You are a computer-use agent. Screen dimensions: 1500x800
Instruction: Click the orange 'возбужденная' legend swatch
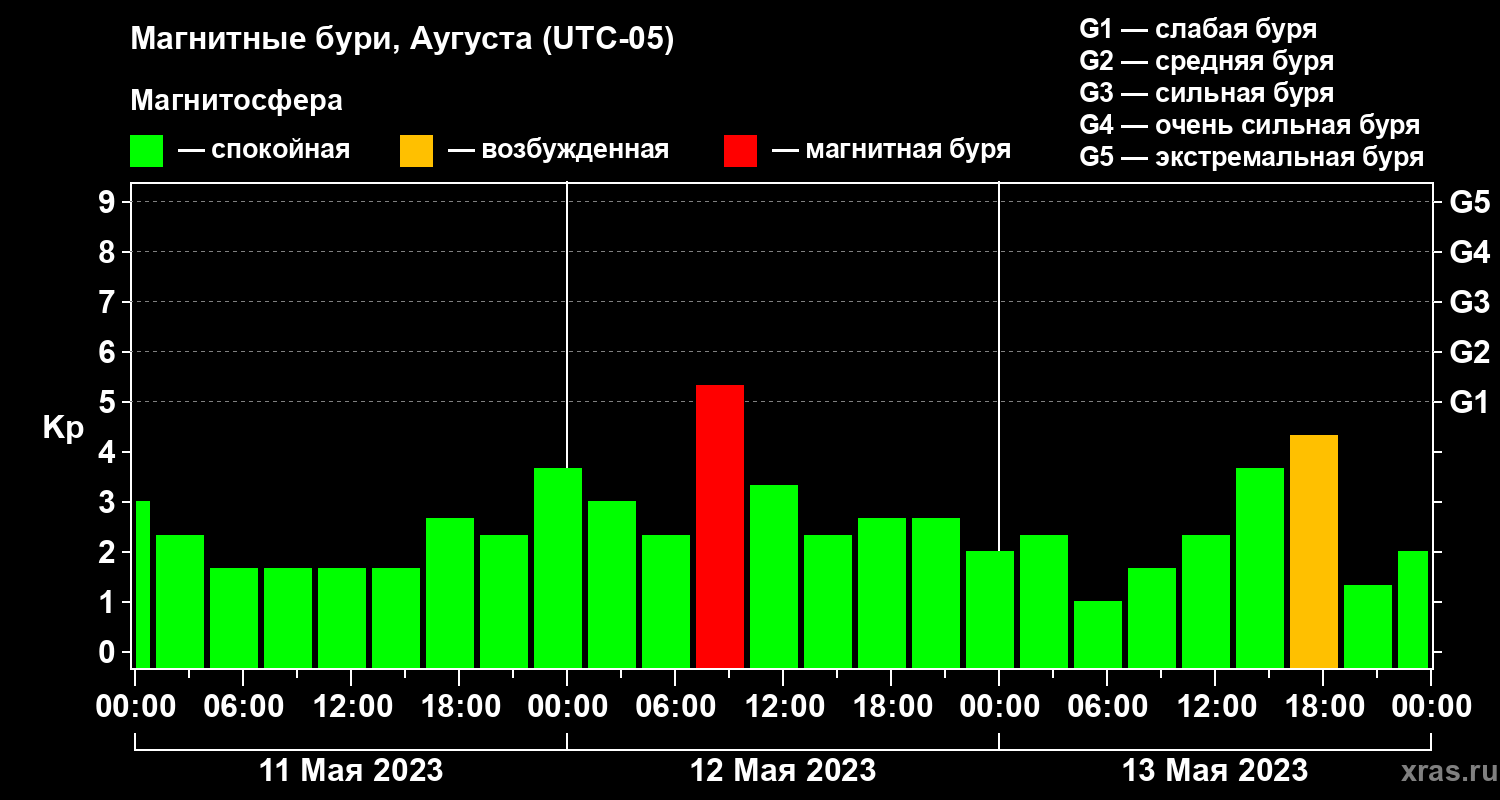(x=417, y=151)
